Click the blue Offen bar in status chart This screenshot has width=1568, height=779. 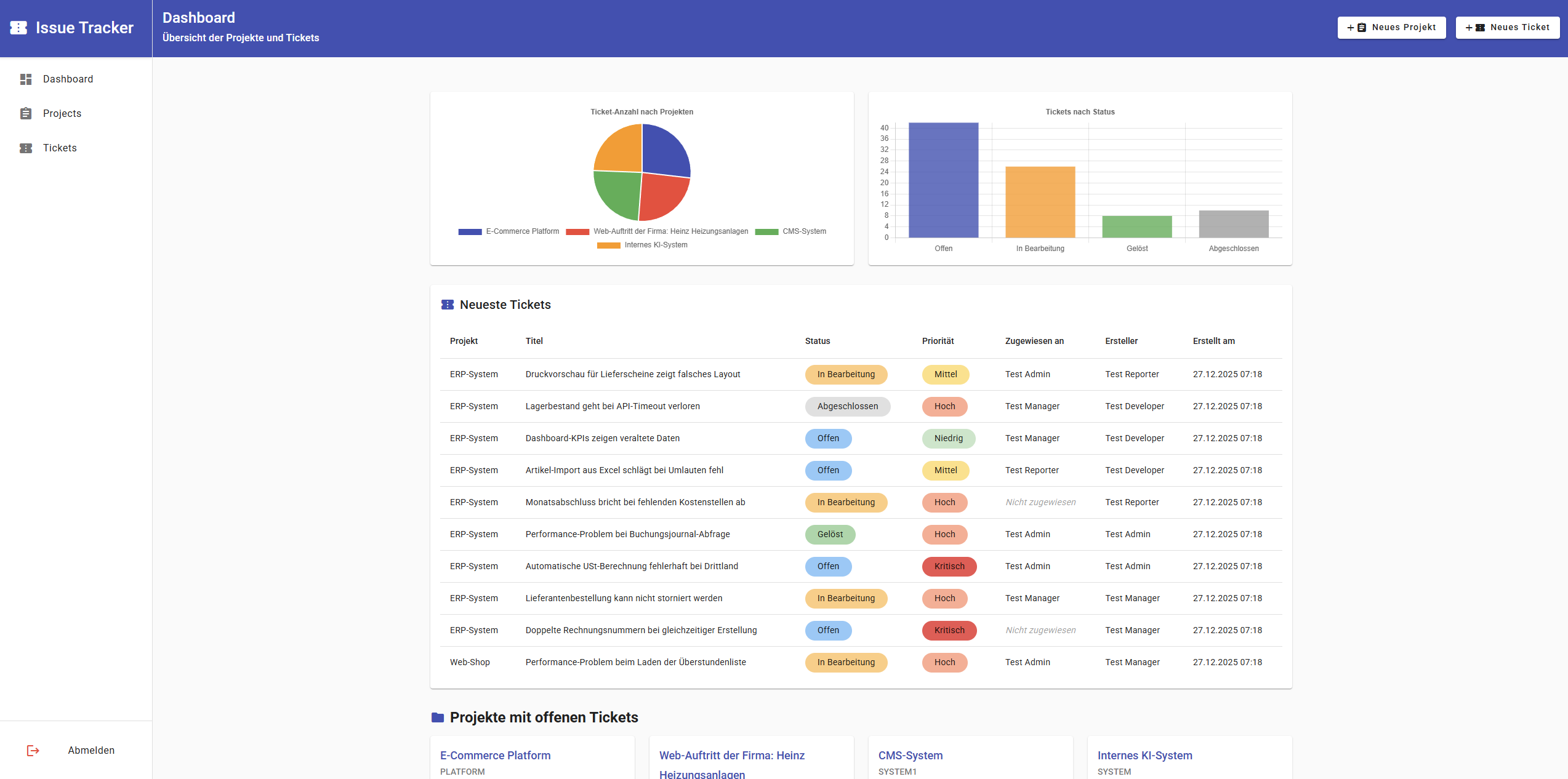(x=944, y=180)
